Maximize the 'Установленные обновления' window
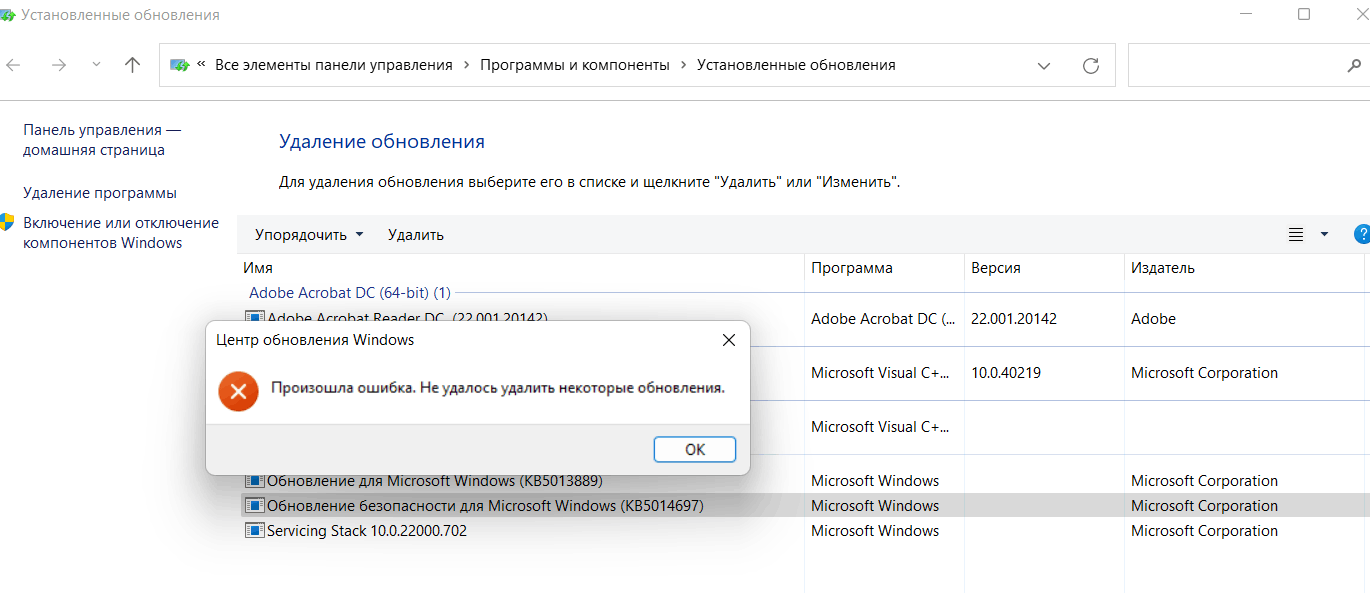The image size is (1370, 593). pos(1304,14)
